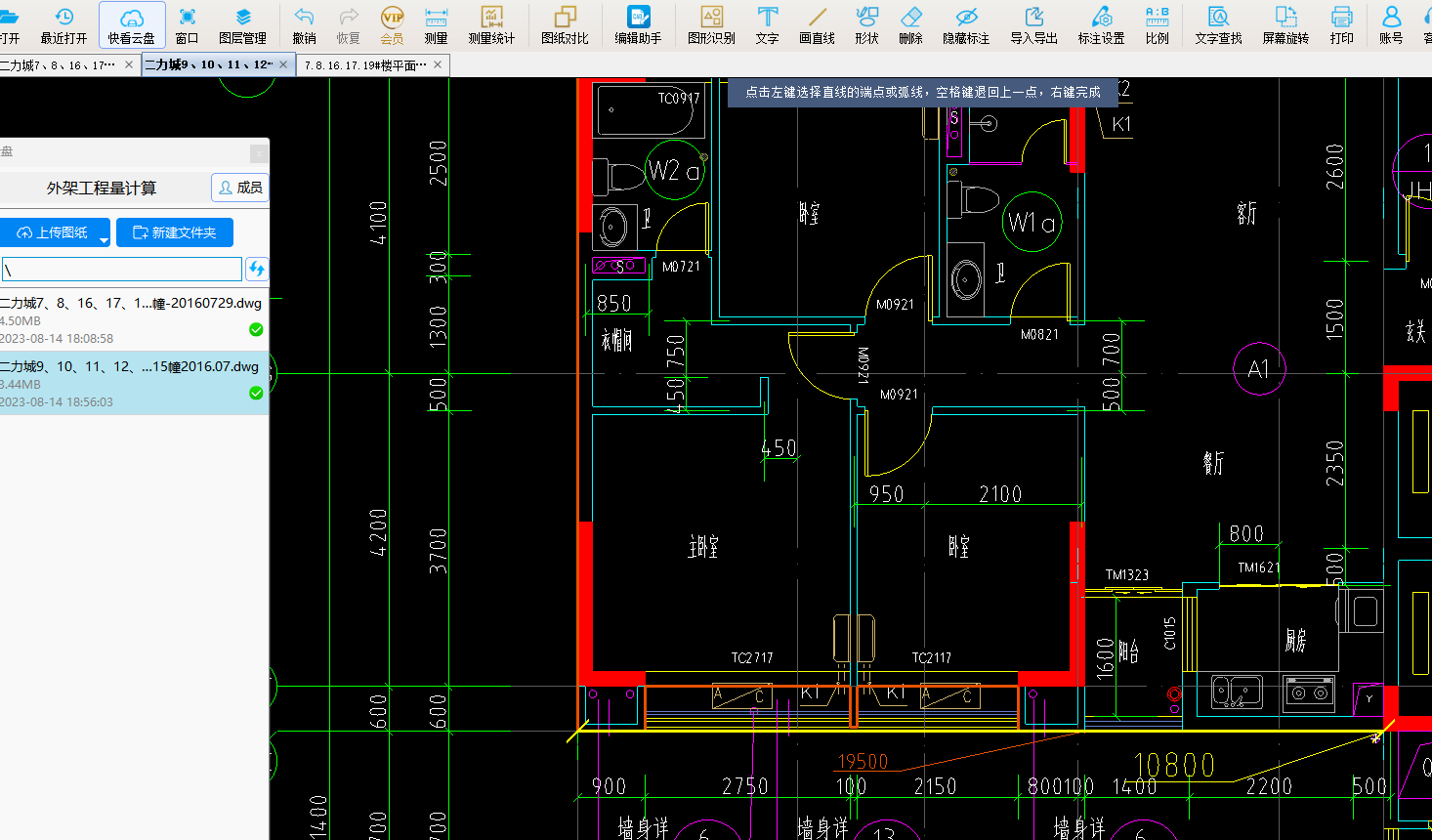Click the W1a circle marker

click(1032, 222)
